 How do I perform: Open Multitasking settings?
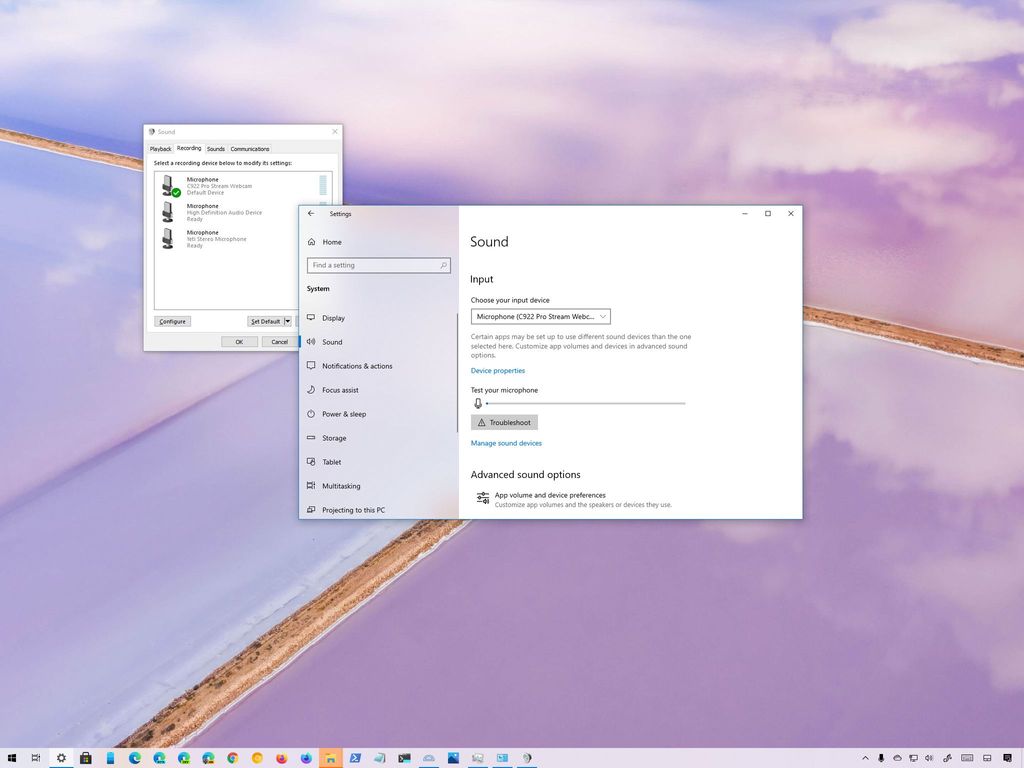[x=339, y=485]
